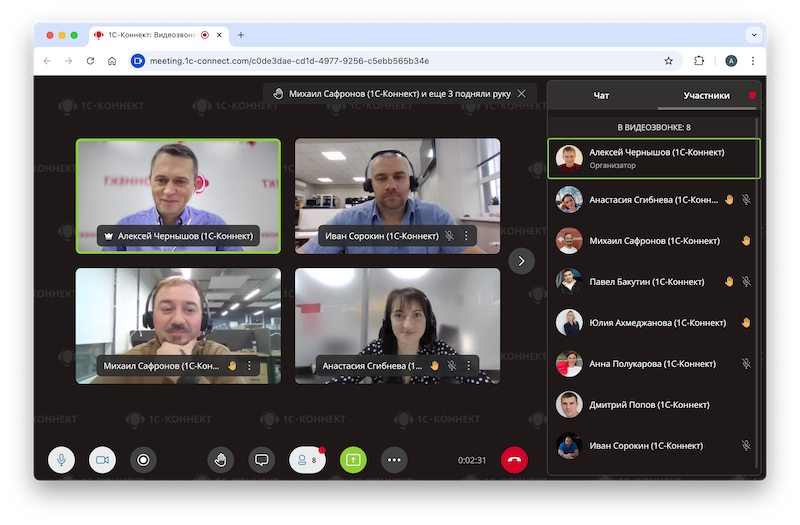Raise hand using the toolbar button
The width and height of the screenshot is (800, 525).
[221, 460]
